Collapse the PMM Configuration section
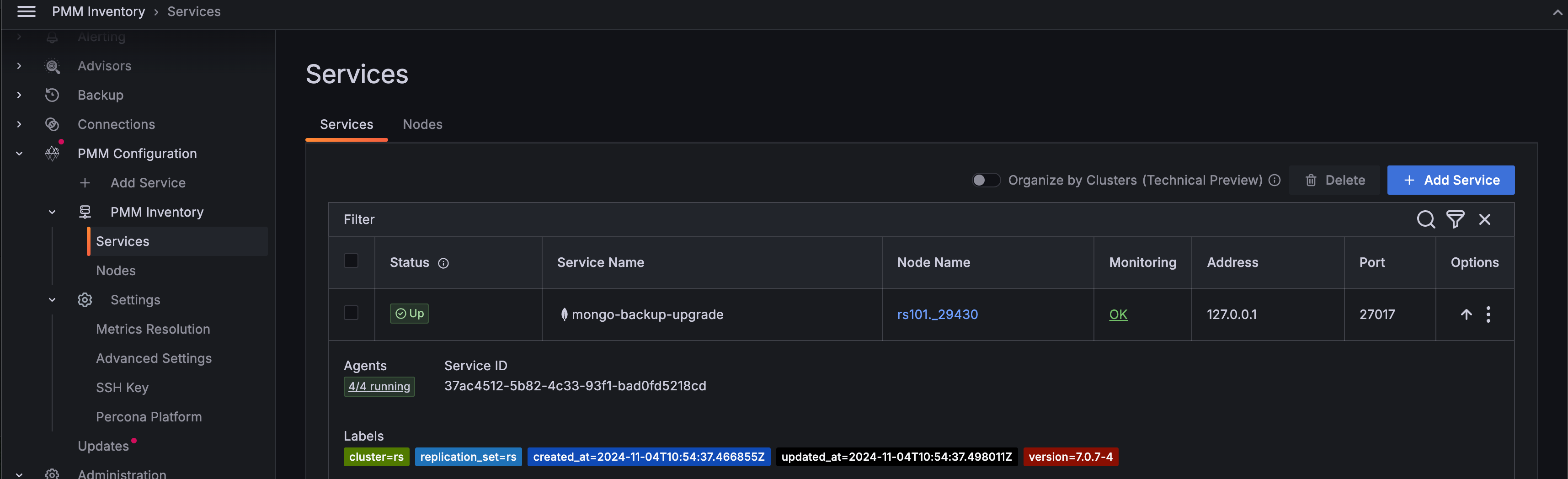Image resolution: width=1568 pixels, height=479 pixels. [x=19, y=154]
